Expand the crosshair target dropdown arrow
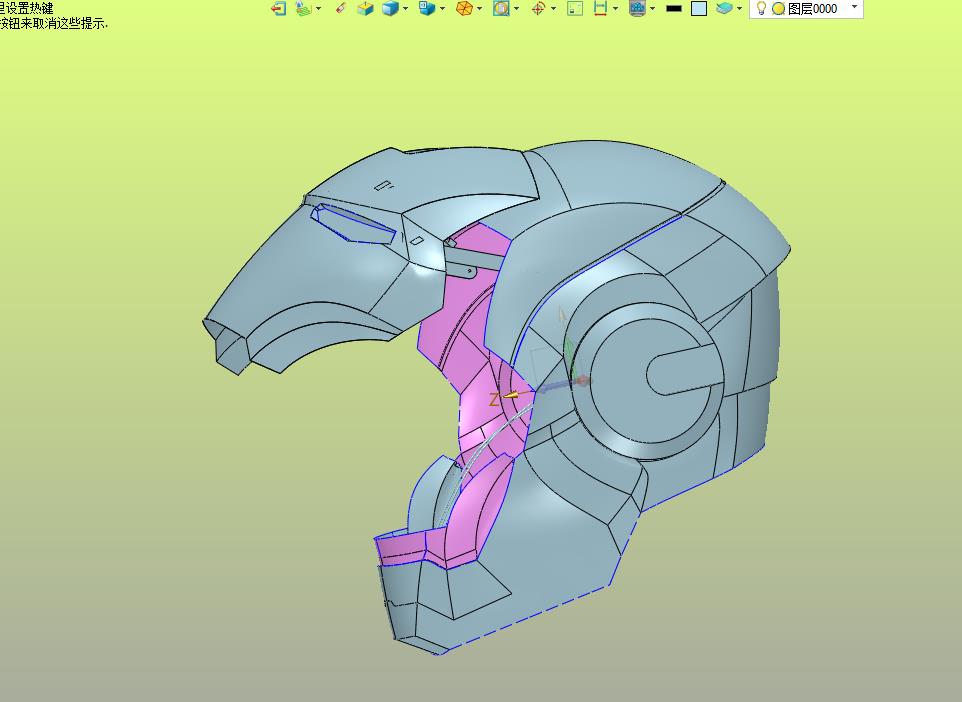The image size is (962, 702). click(x=554, y=9)
